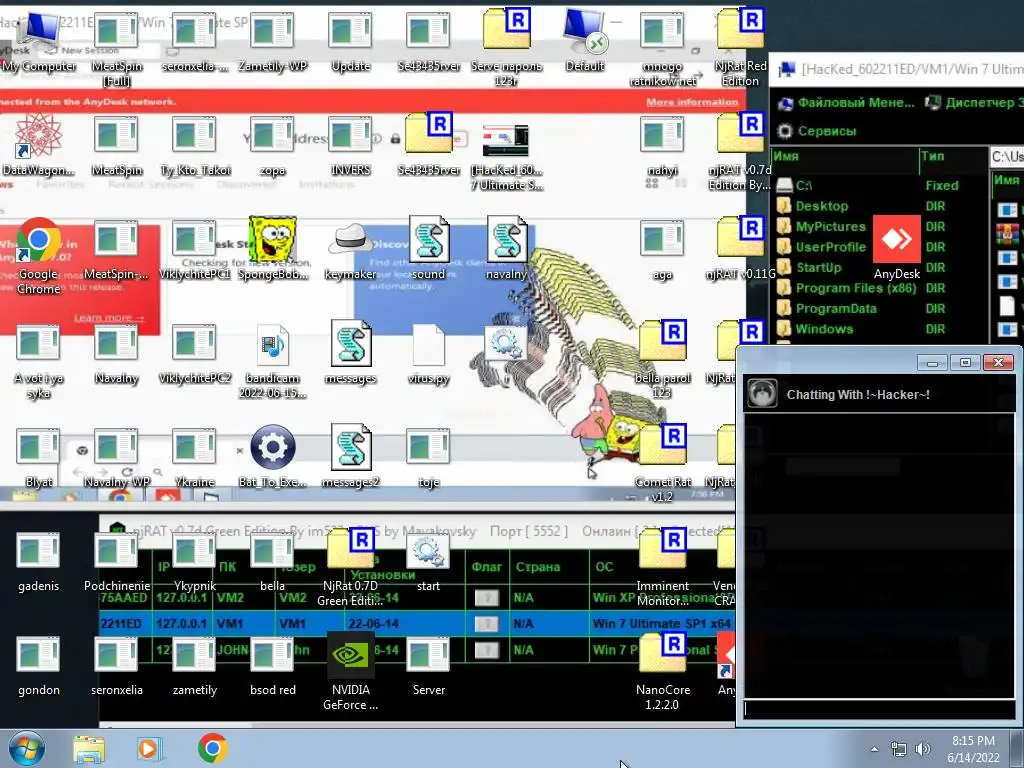
Task: Open the Imminent Monitor folder
Action: click(x=662, y=567)
